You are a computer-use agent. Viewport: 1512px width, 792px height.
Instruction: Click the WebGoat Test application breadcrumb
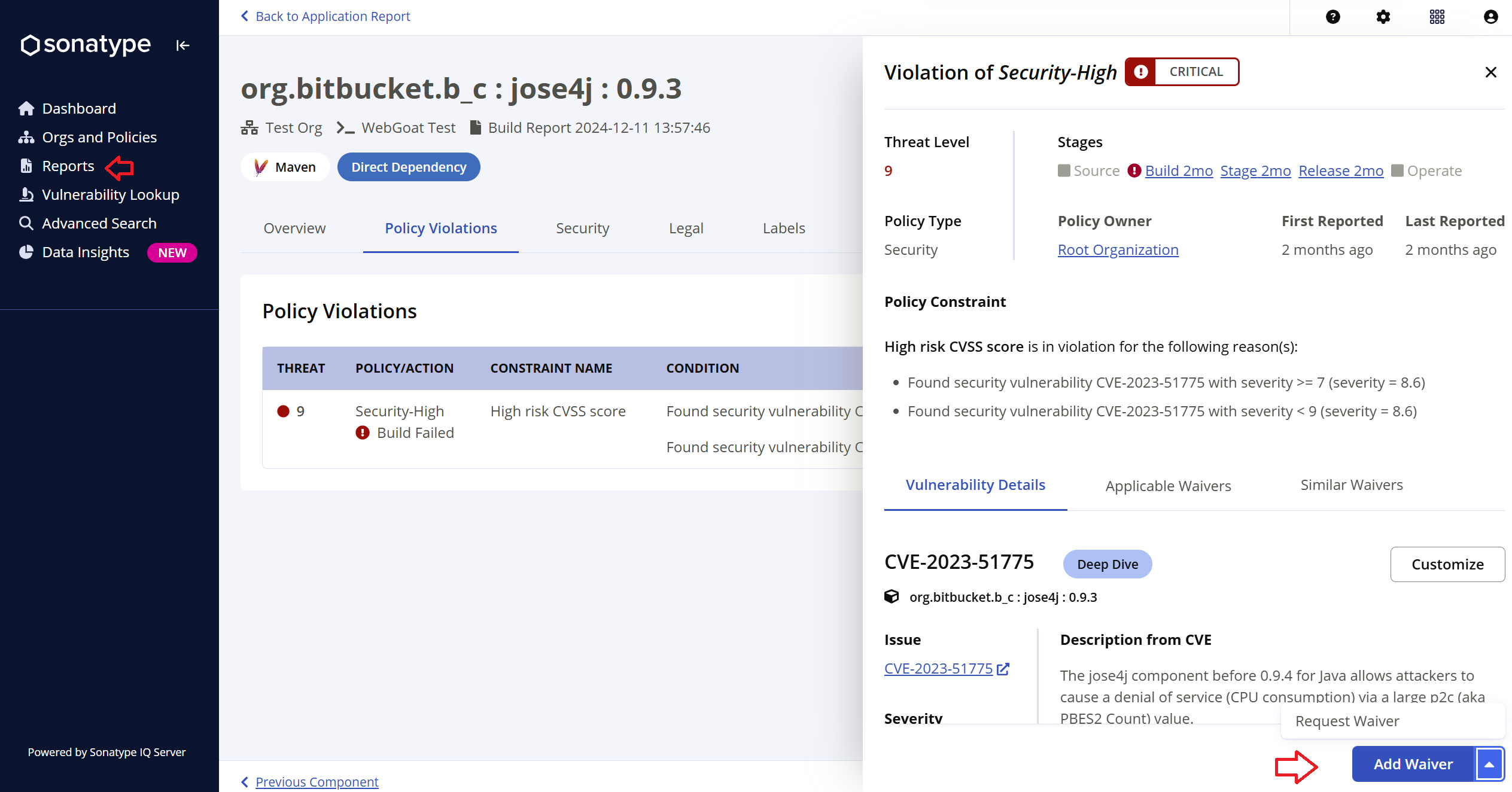408,127
